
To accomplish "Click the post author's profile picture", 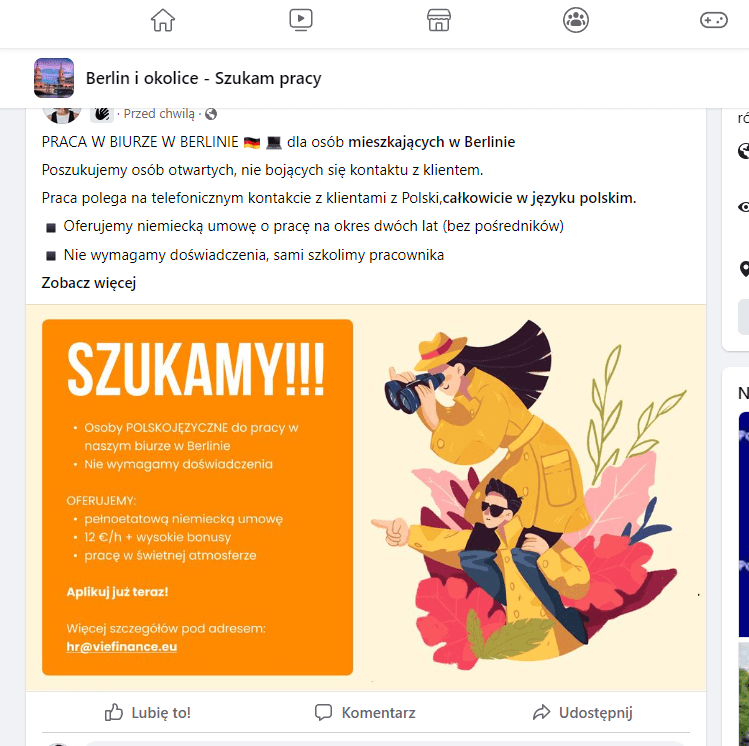I will 62,115.
